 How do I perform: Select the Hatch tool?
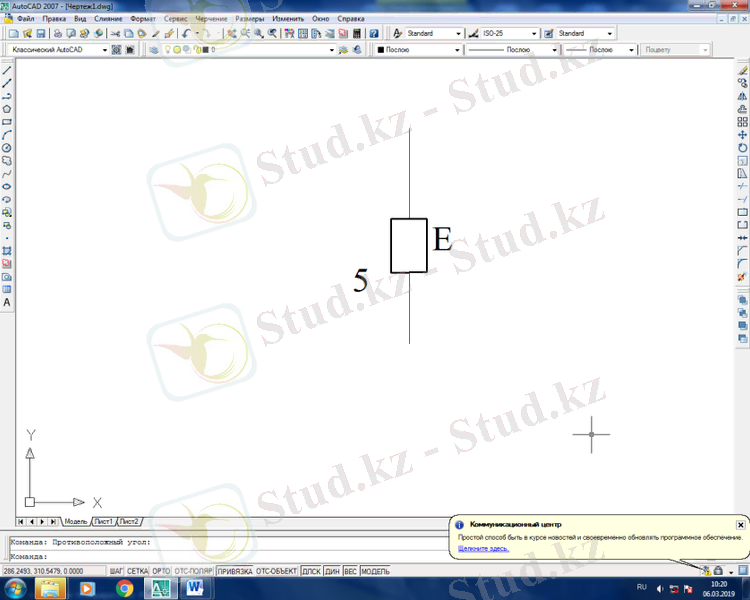pos(7,251)
